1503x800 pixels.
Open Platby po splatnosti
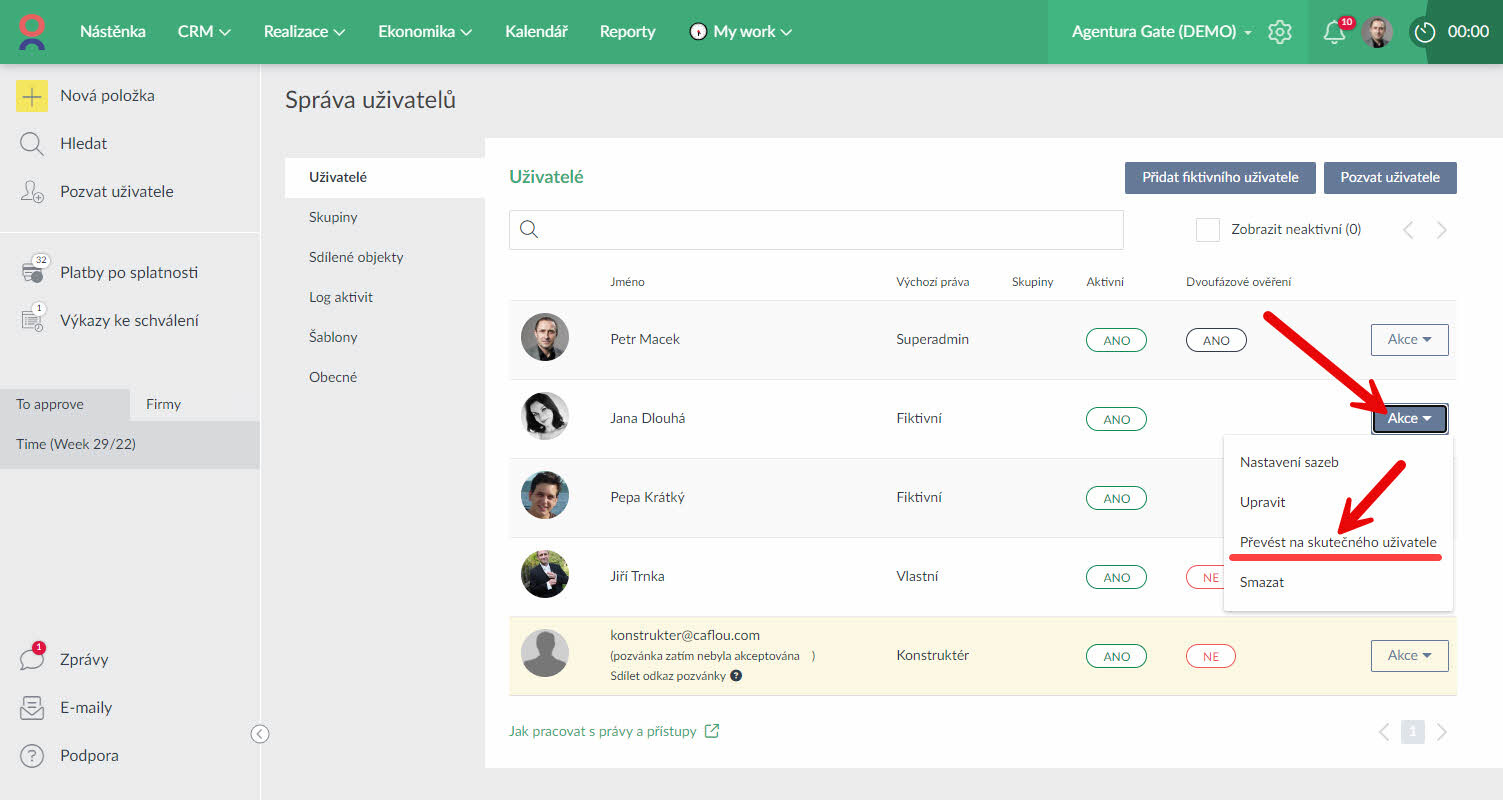pyautogui.click(x=128, y=273)
